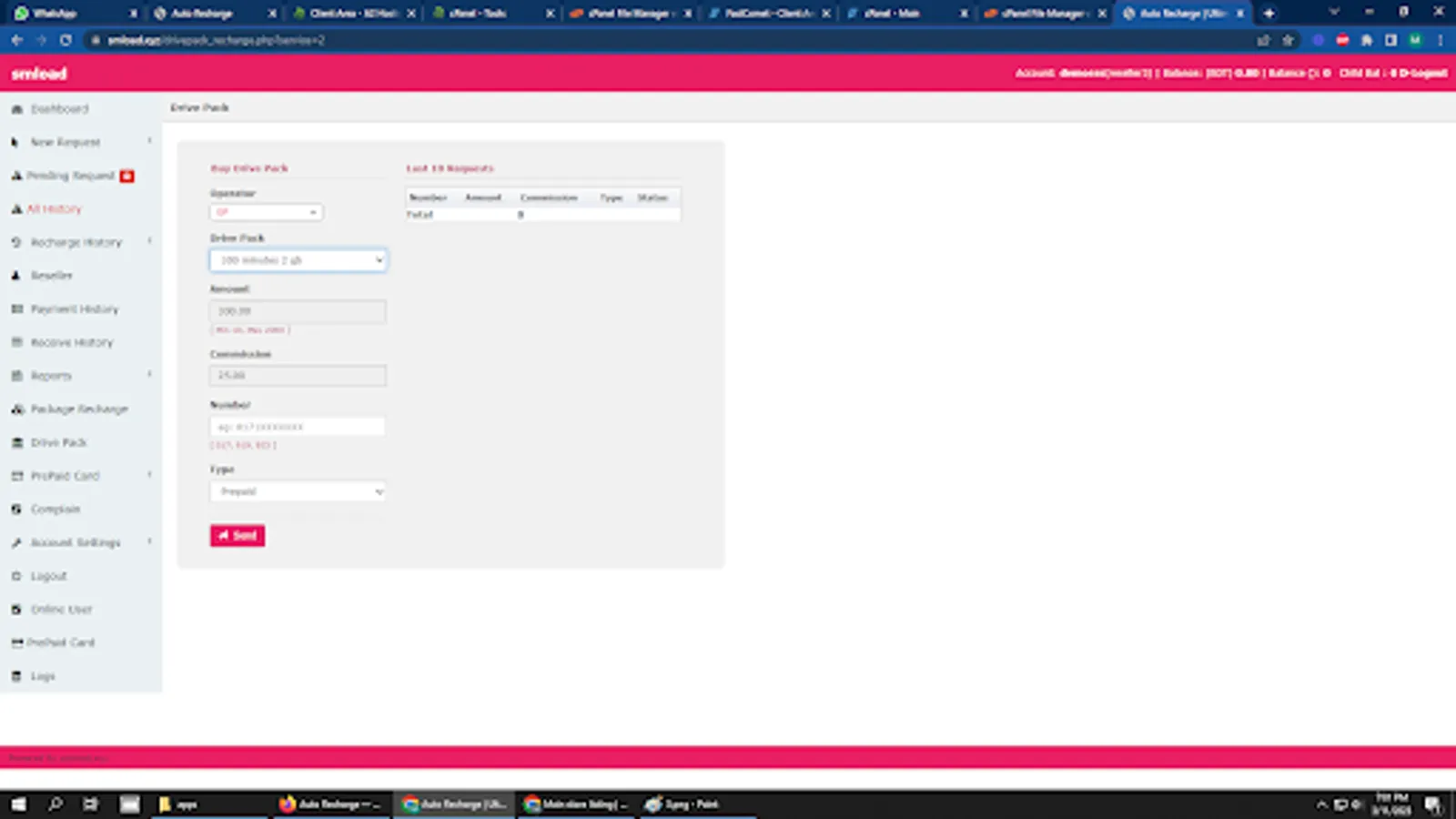
Task: Click the taskbar search icon
Action: pos(55,804)
